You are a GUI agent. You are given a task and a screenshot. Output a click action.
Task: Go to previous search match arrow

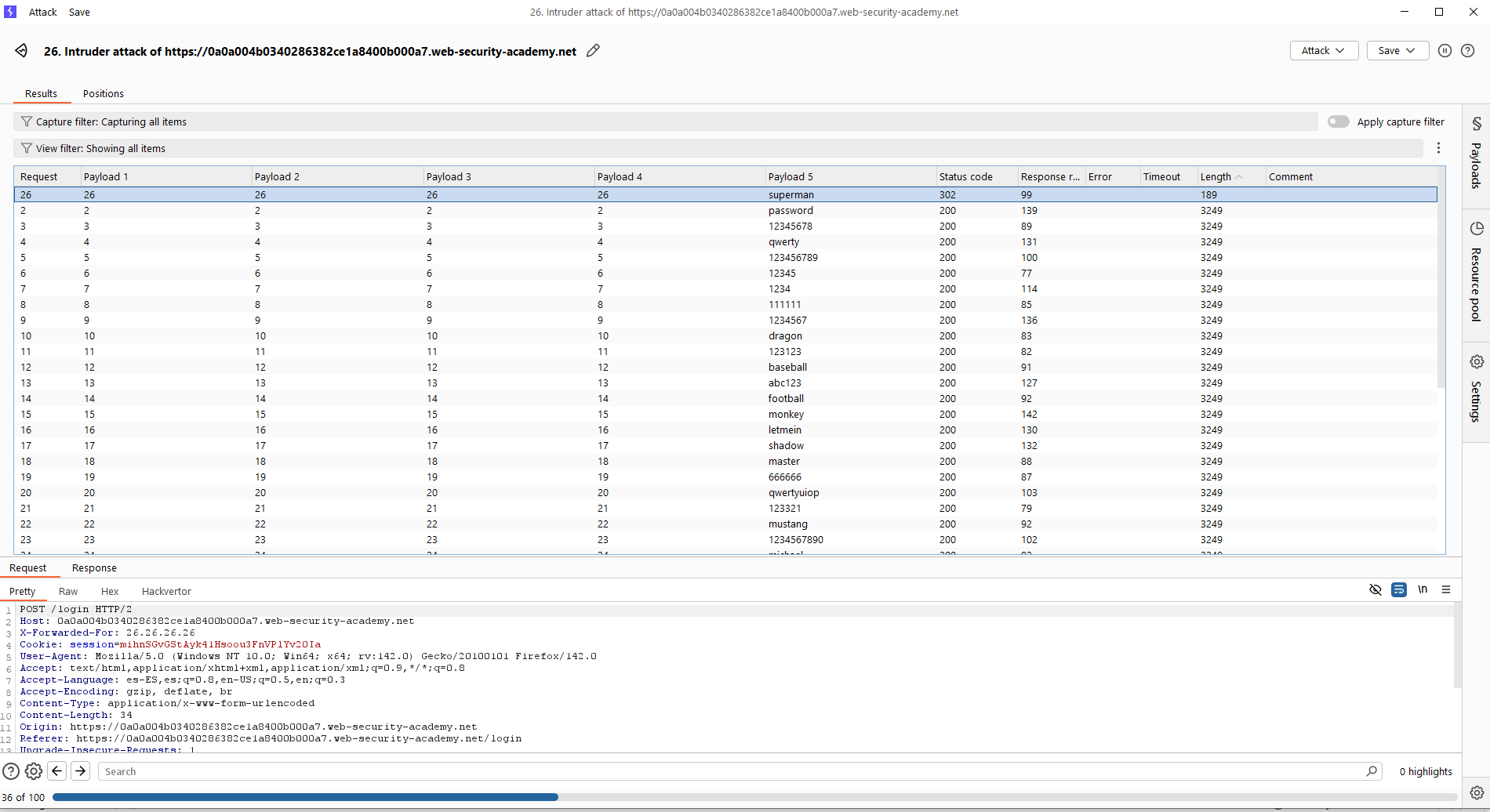[x=57, y=771]
